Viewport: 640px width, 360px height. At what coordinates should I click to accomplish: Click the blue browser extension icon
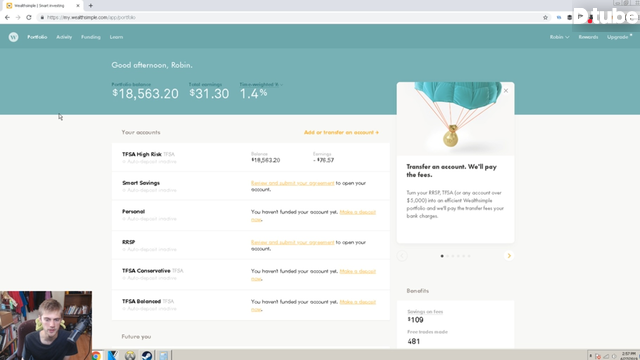(559, 18)
